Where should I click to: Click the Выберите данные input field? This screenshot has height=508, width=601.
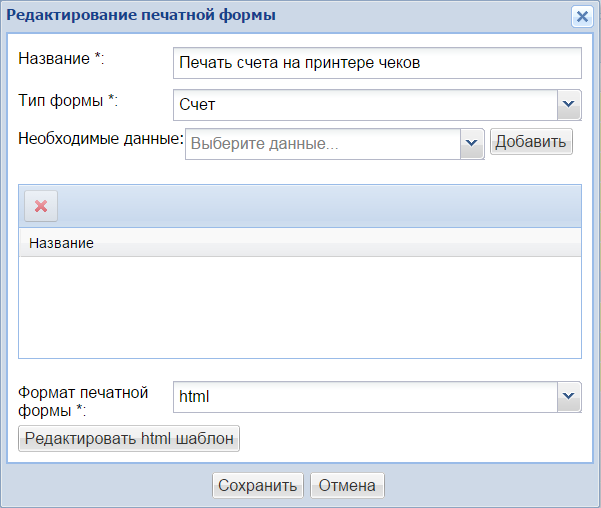coord(322,143)
